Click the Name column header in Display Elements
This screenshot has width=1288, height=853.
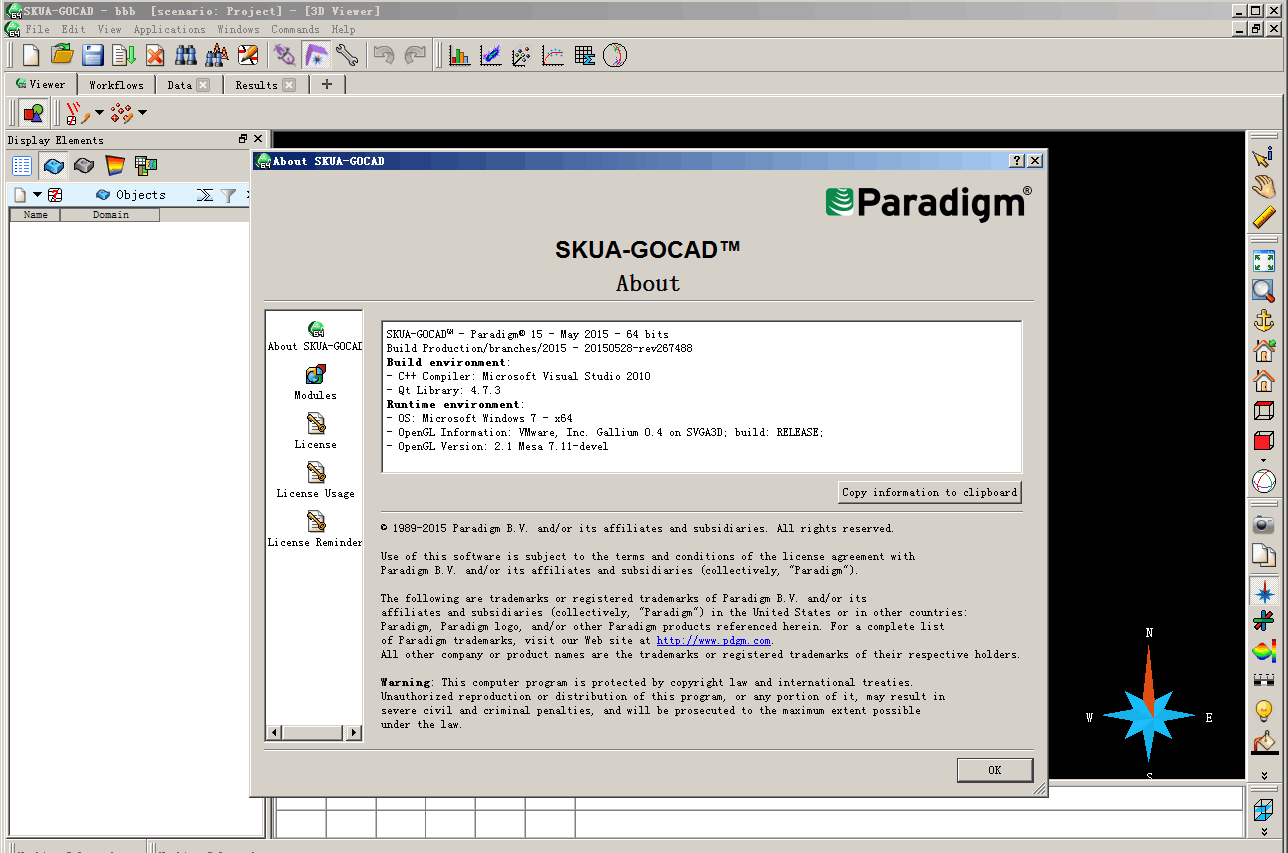click(x=35, y=215)
